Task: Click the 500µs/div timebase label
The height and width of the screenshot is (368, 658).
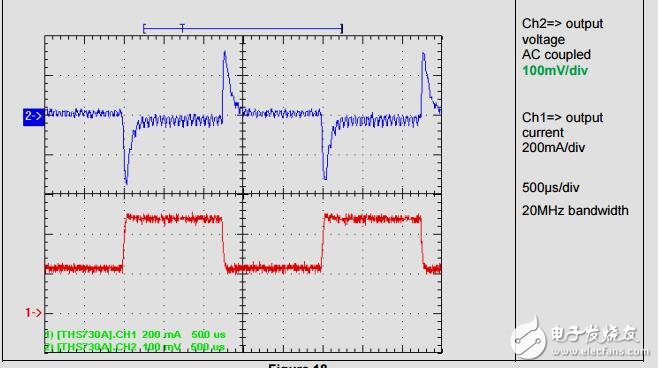Action: click(551, 187)
